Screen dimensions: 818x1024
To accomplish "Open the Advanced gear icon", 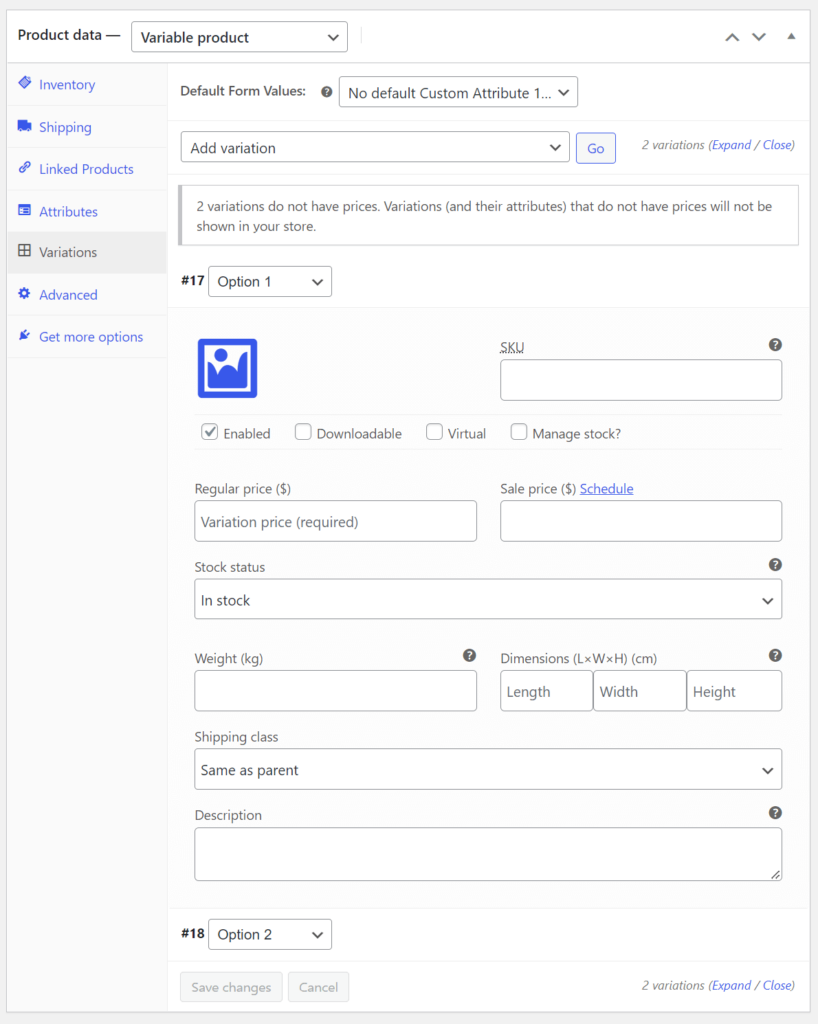I will coord(25,294).
